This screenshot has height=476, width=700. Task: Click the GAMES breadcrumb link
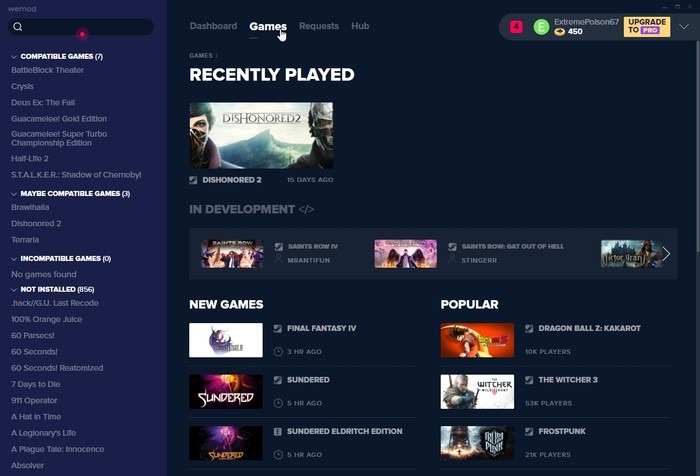(x=200, y=55)
